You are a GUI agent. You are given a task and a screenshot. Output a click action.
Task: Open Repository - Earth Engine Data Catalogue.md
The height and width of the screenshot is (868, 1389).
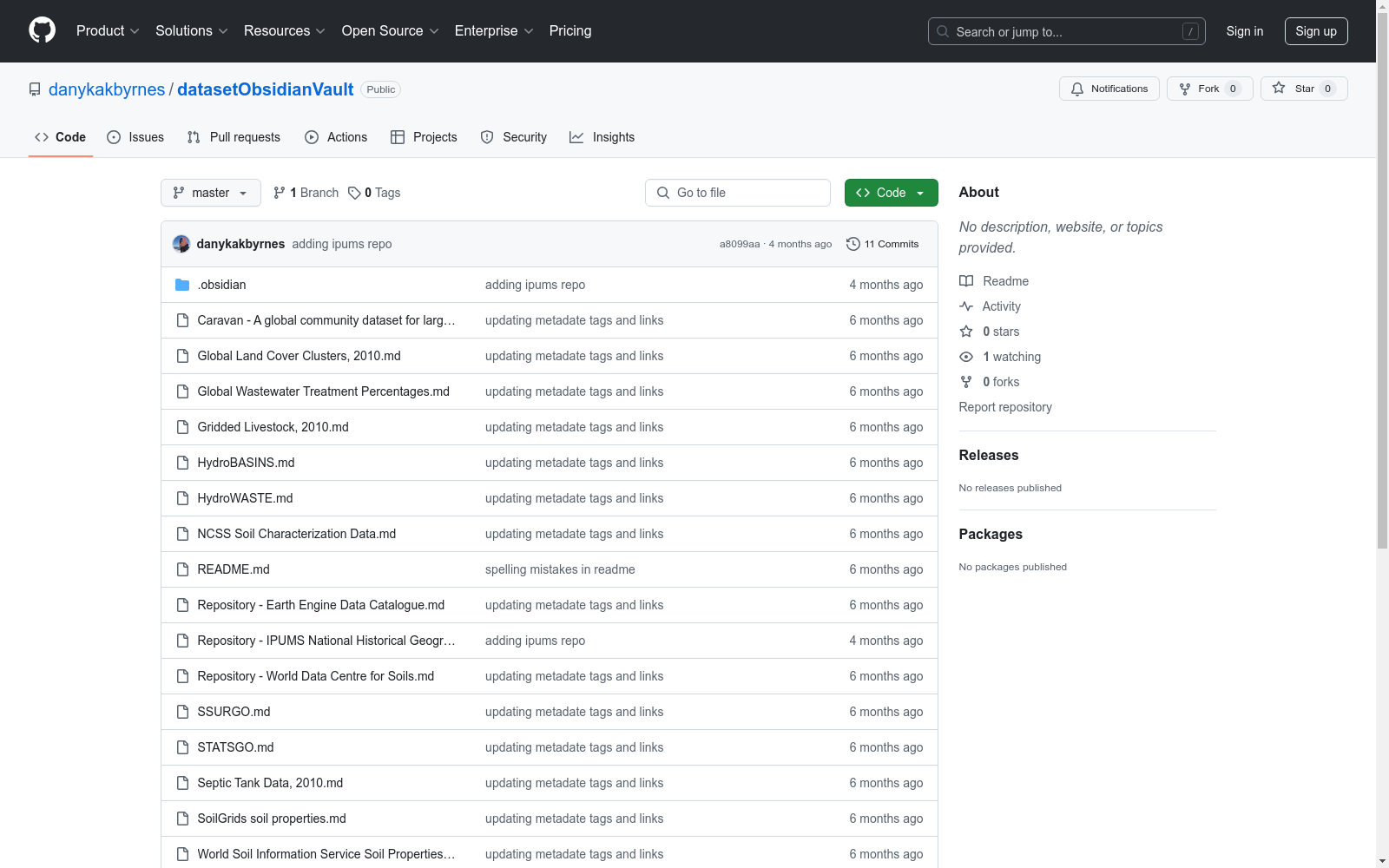(321, 605)
